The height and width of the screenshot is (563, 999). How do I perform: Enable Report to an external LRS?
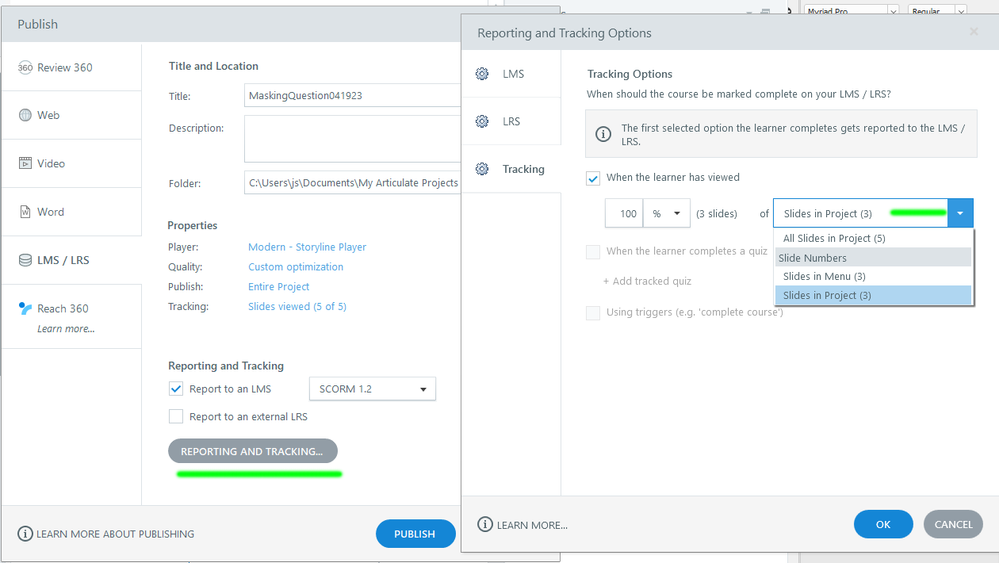tap(176, 416)
